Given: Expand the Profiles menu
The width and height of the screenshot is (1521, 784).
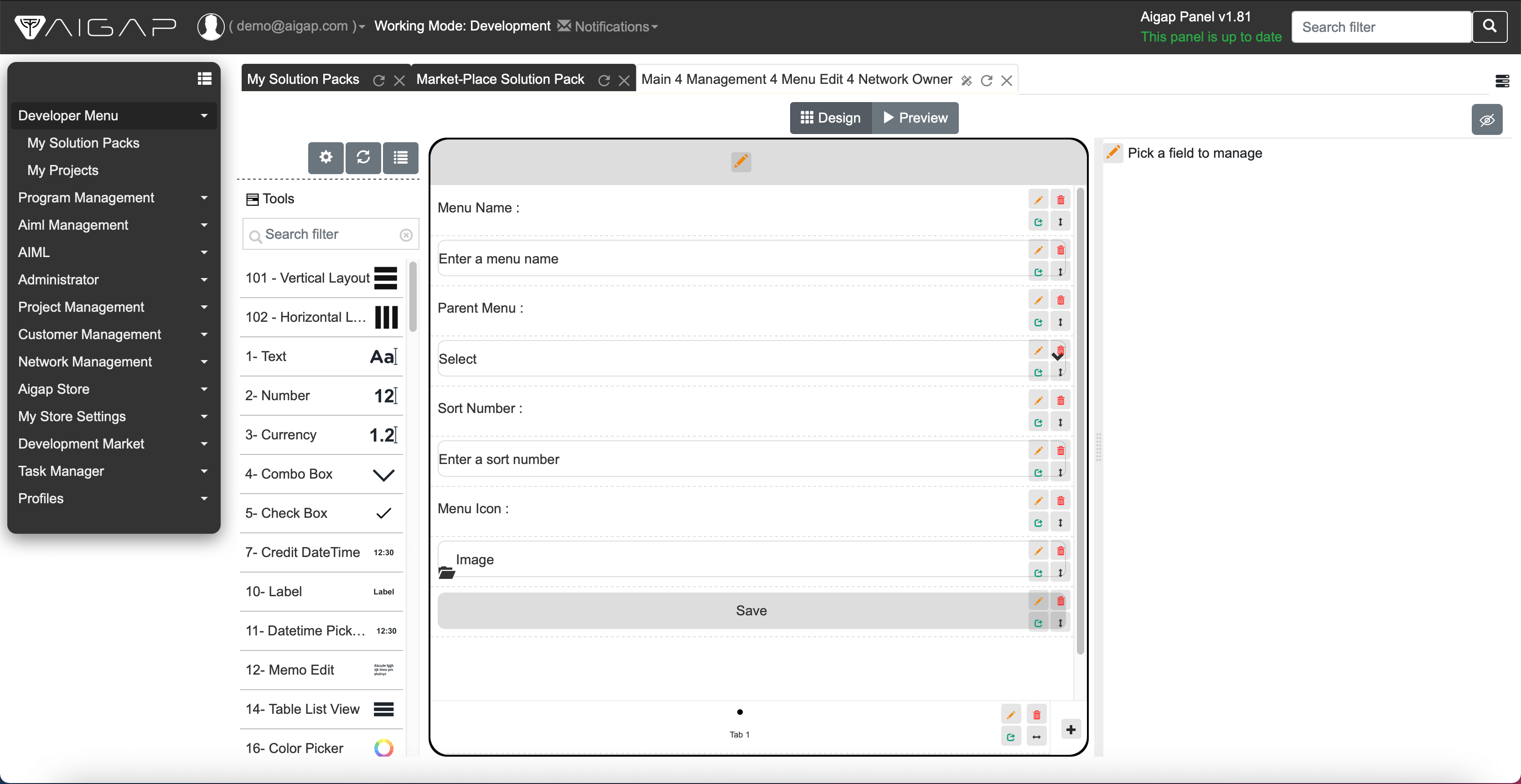Looking at the screenshot, I should pyautogui.click(x=114, y=499).
